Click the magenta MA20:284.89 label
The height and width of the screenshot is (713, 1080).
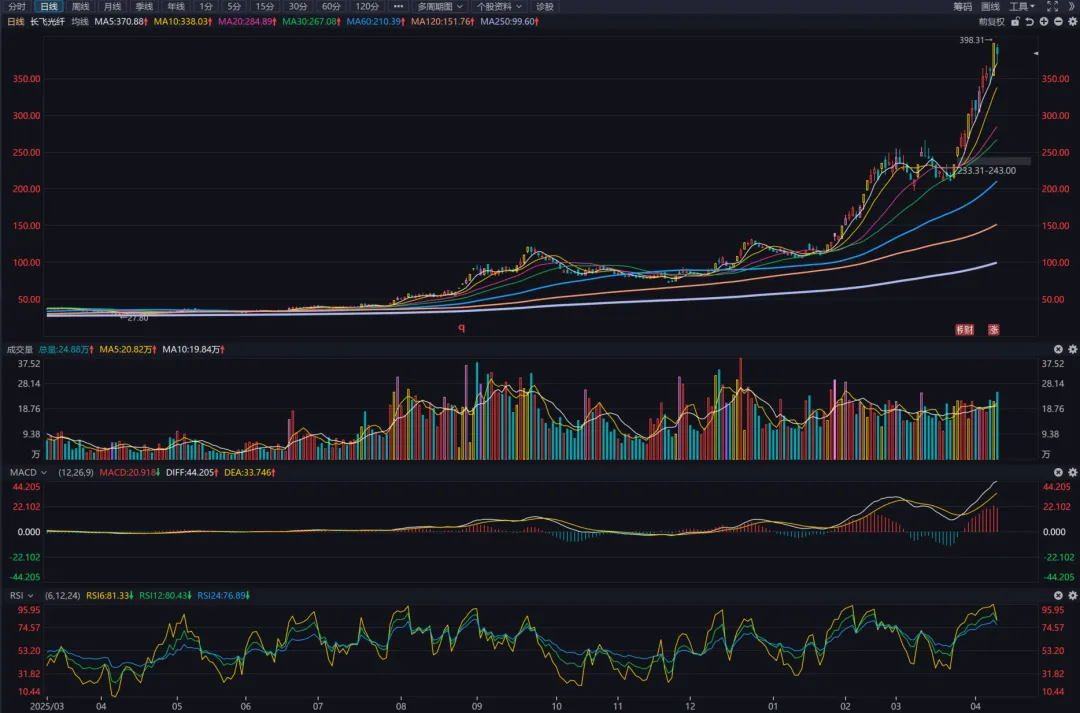[247, 22]
